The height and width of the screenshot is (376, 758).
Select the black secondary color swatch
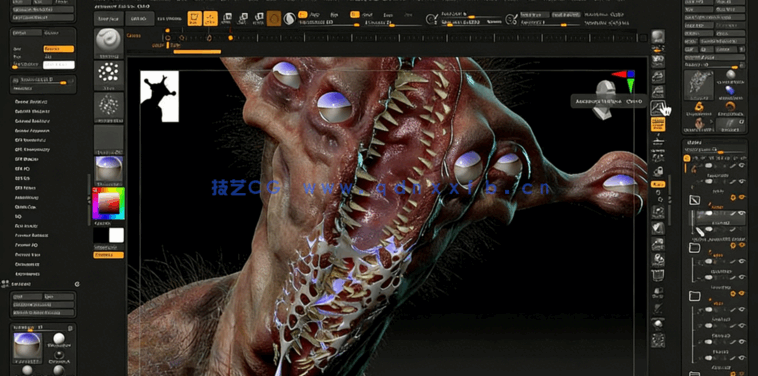[x=101, y=235]
